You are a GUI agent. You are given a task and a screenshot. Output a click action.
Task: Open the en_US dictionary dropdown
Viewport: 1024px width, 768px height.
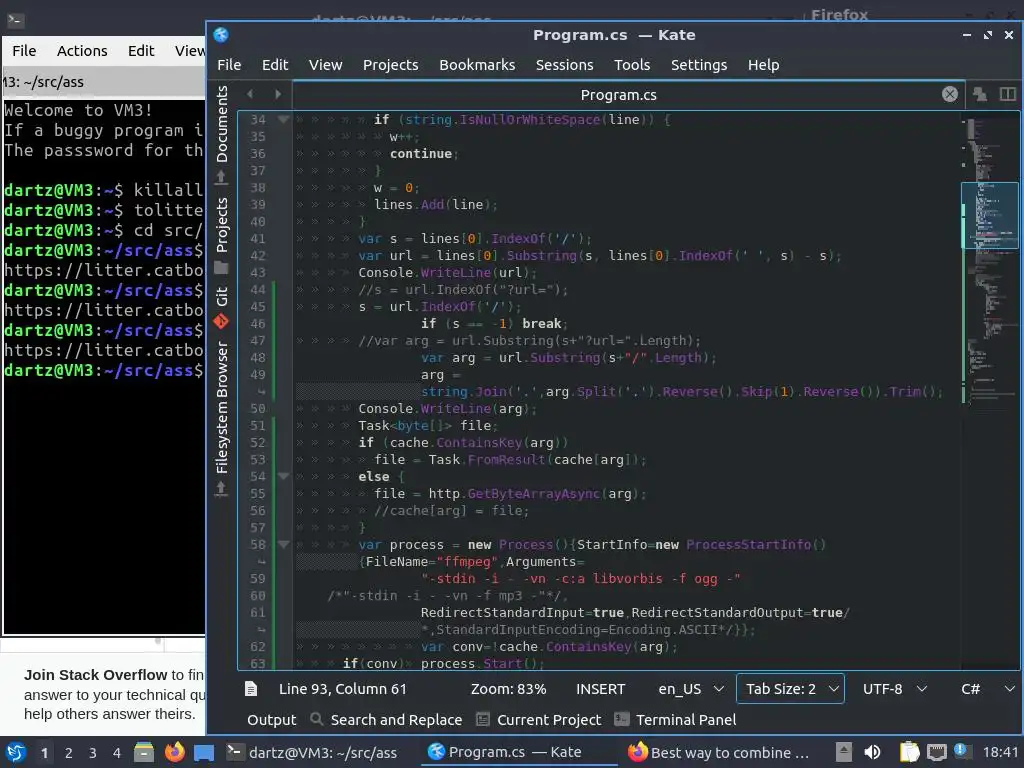(x=691, y=689)
